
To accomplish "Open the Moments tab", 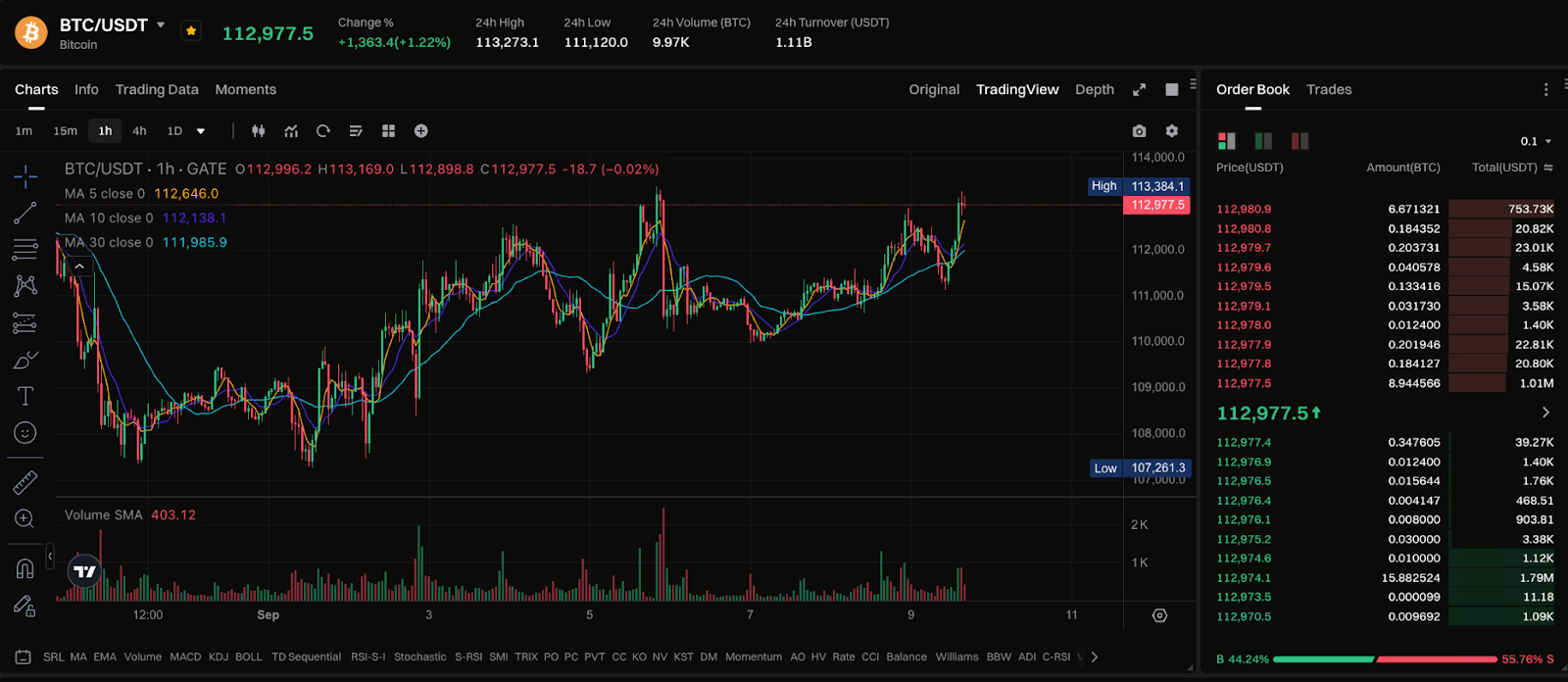I will click(246, 89).
